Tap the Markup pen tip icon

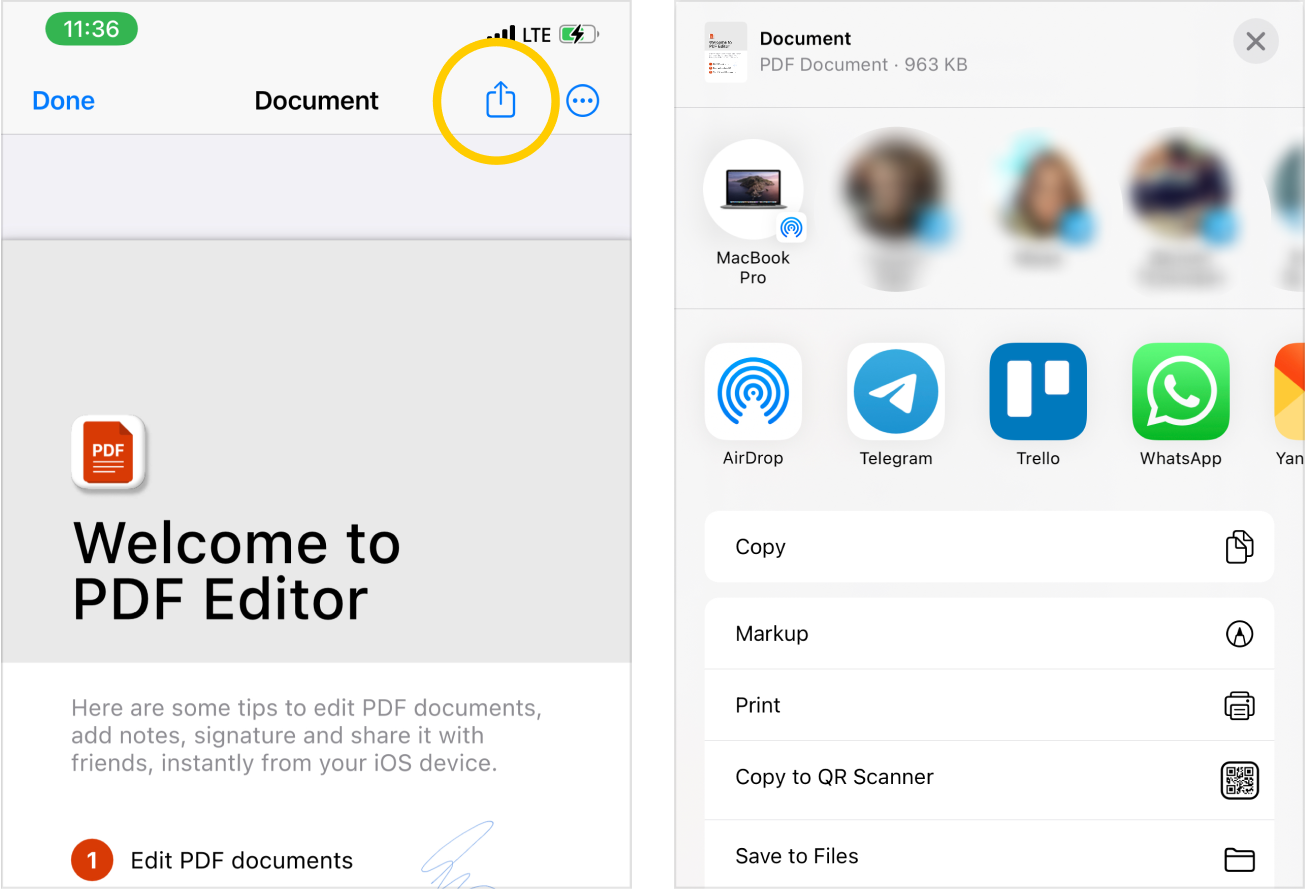click(x=1239, y=634)
